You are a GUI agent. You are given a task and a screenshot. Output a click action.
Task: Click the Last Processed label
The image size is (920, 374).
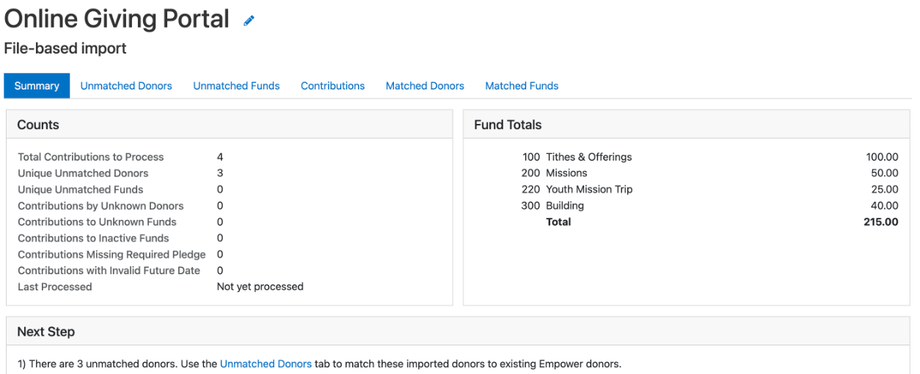(55, 287)
